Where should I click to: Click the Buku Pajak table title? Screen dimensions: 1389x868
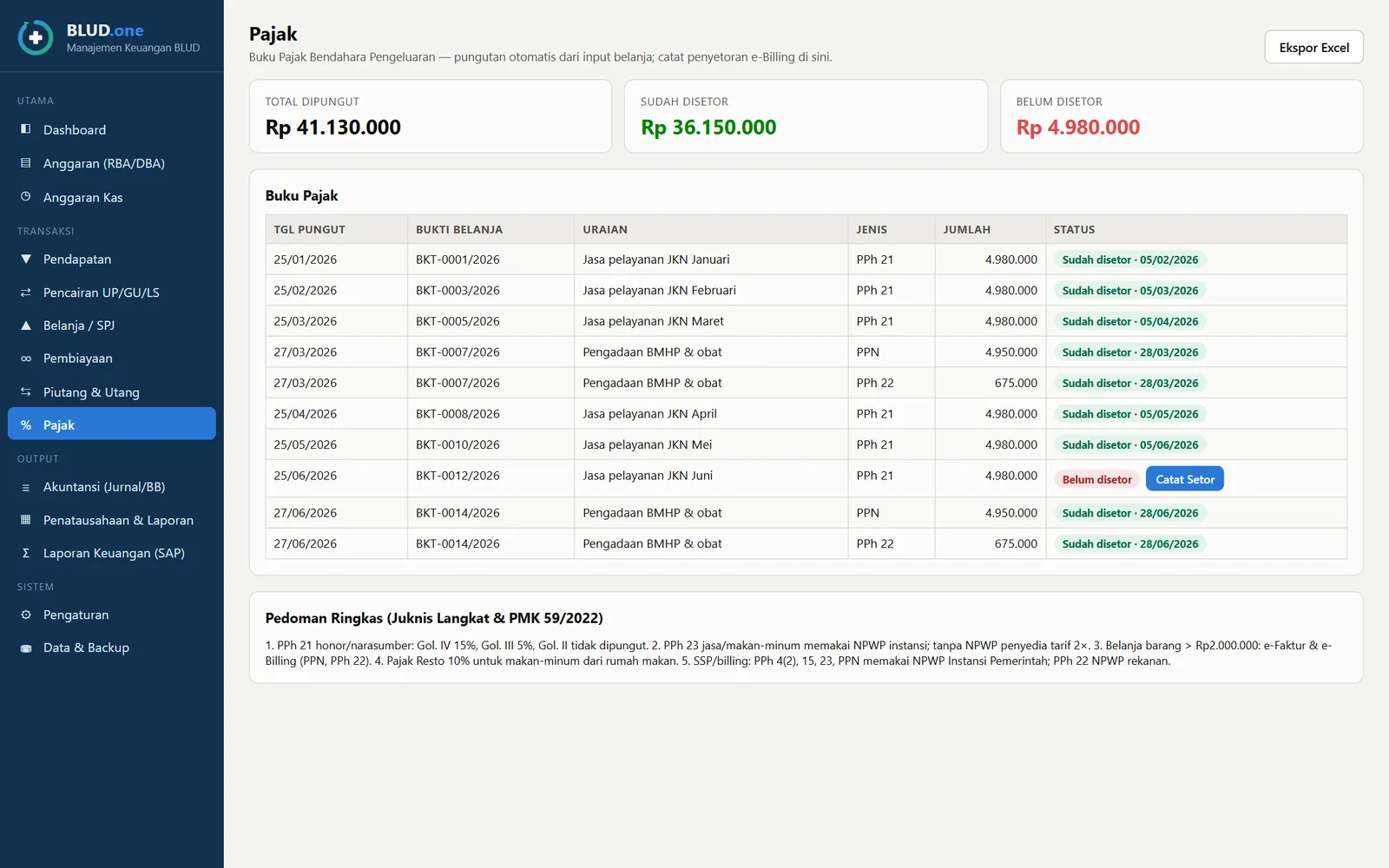coord(301,196)
